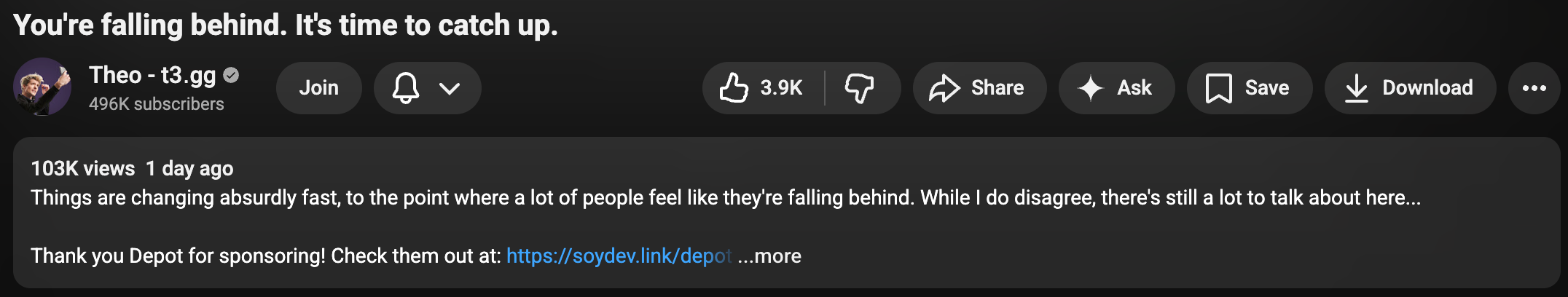This screenshot has height=297, width=1568.
Task: Click the thumbs-down dislike icon
Action: pyautogui.click(x=859, y=88)
